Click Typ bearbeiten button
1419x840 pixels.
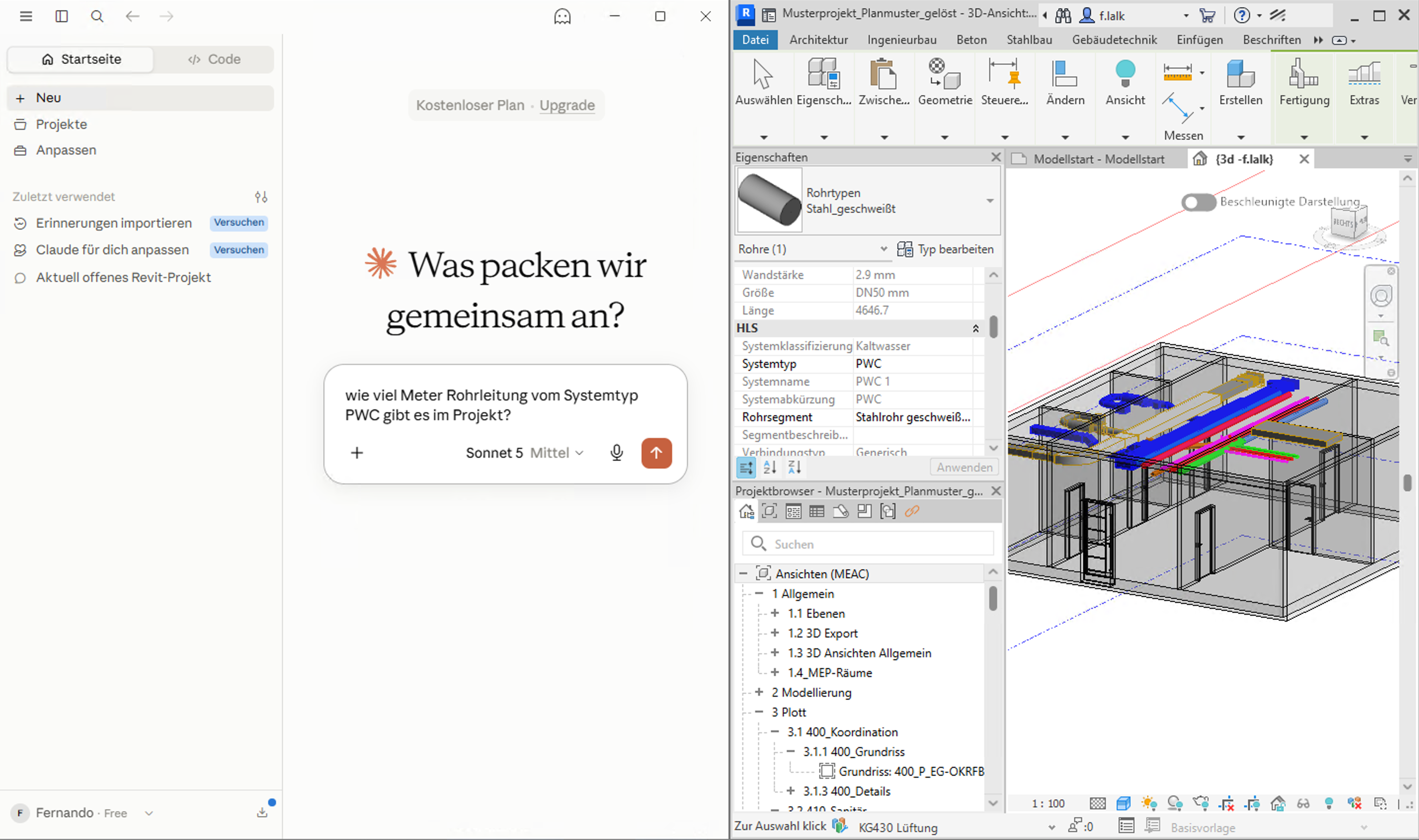coord(945,249)
